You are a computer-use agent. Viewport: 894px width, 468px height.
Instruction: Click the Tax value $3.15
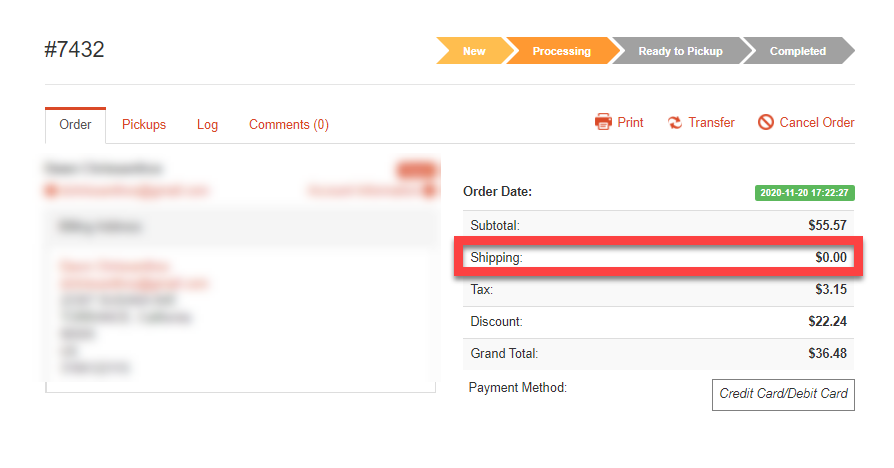(x=831, y=290)
